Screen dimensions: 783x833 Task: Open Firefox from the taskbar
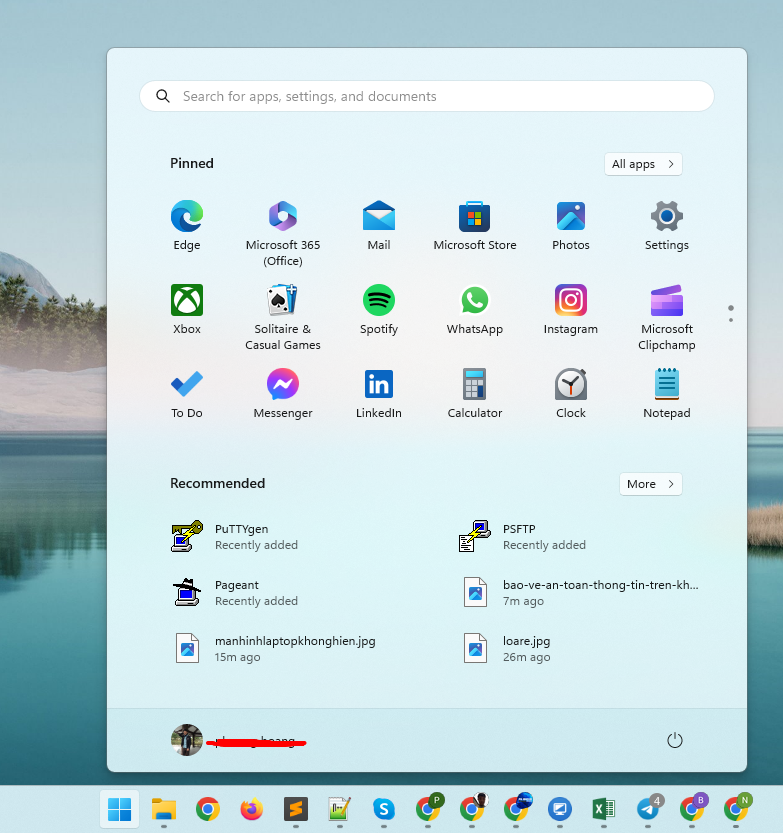251,809
